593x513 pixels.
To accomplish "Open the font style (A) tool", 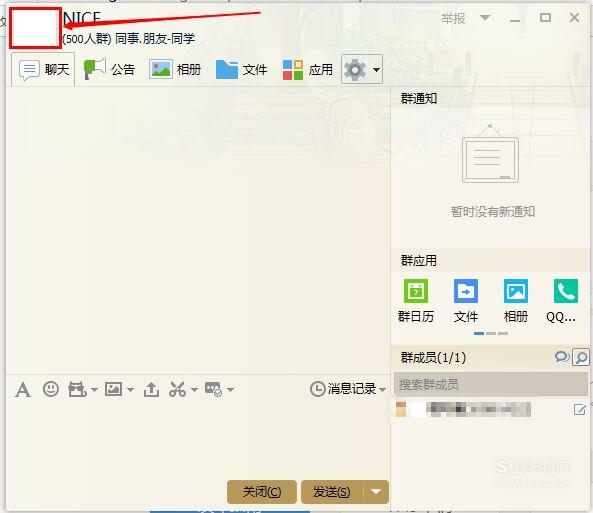I will tap(23, 389).
